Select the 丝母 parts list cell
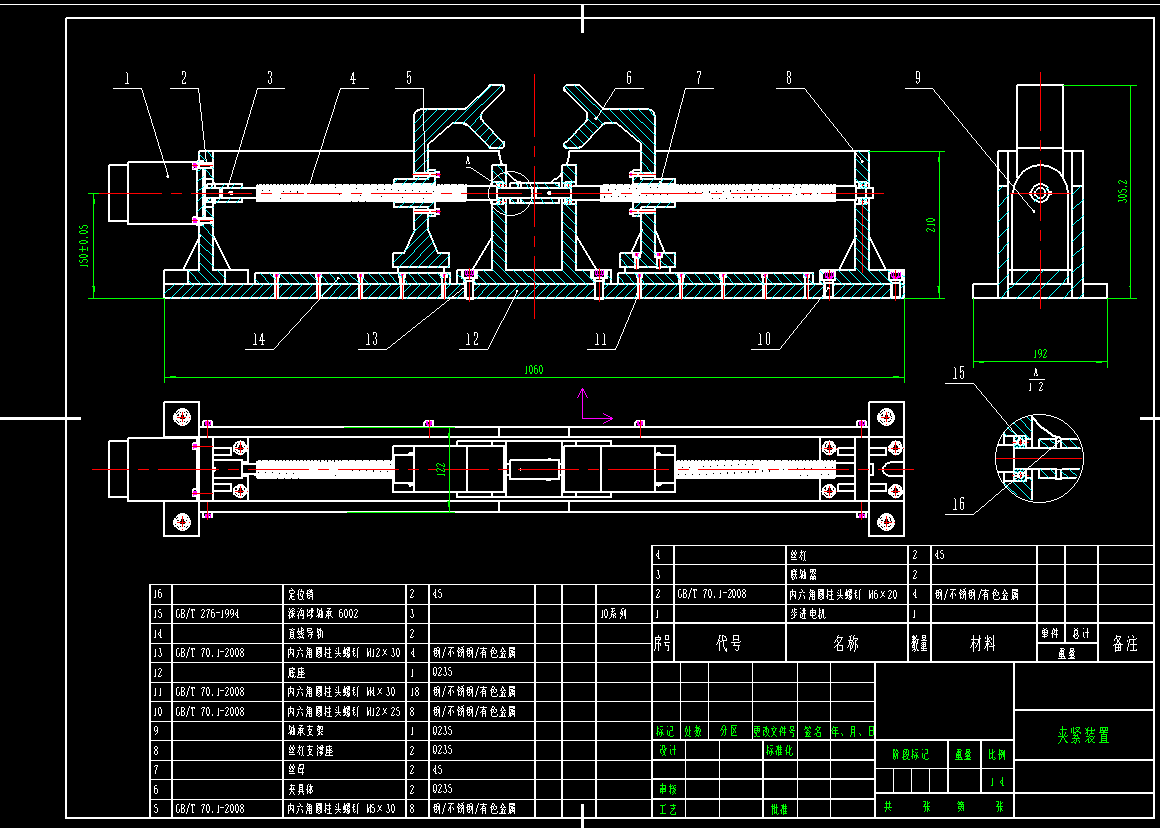 (x=345, y=770)
